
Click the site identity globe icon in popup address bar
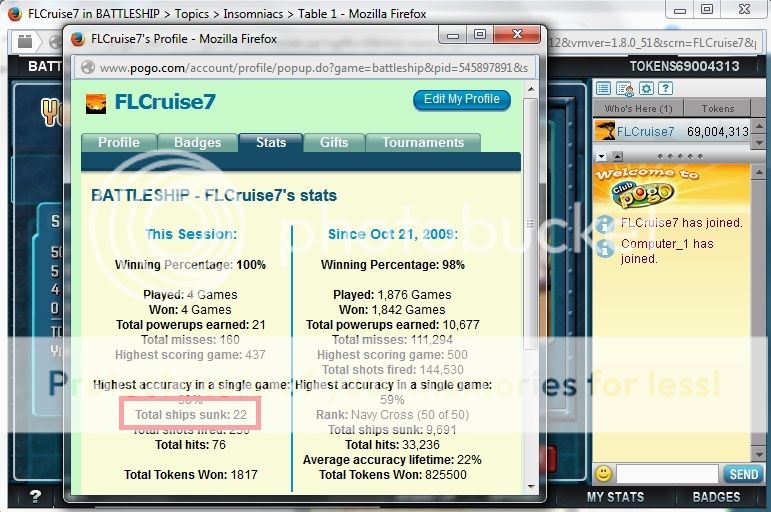88,67
